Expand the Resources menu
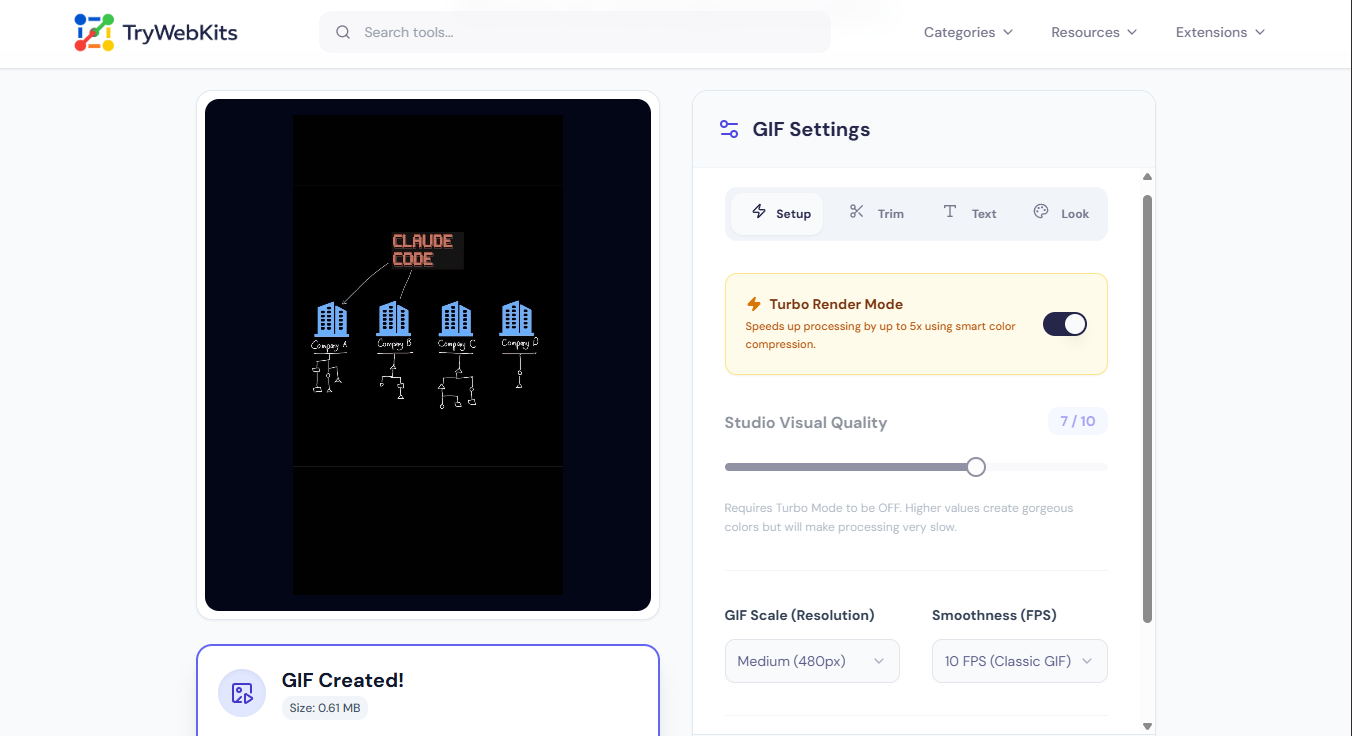This screenshot has width=1352, height=736. point(1093,32)
